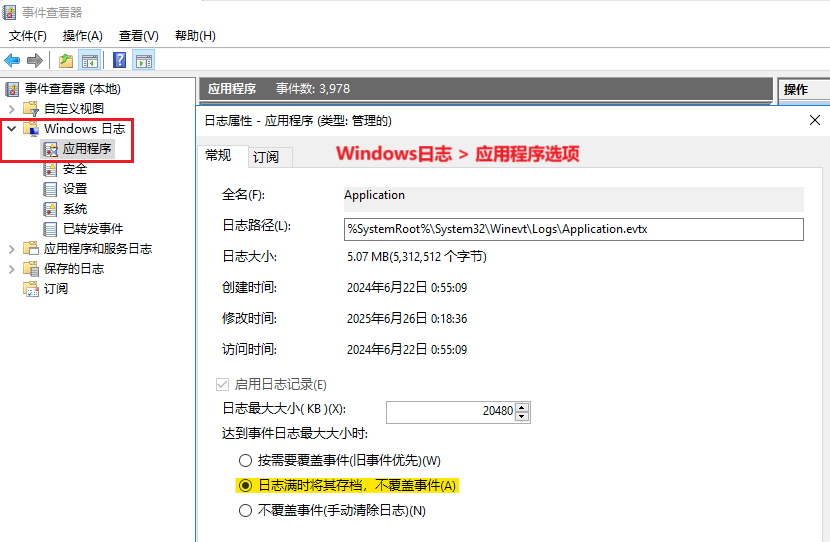The width and height of the screenshot is (830, 542).
Task: Click the 事件查看器 (本地) root node icon
Action: coord(12,89)
